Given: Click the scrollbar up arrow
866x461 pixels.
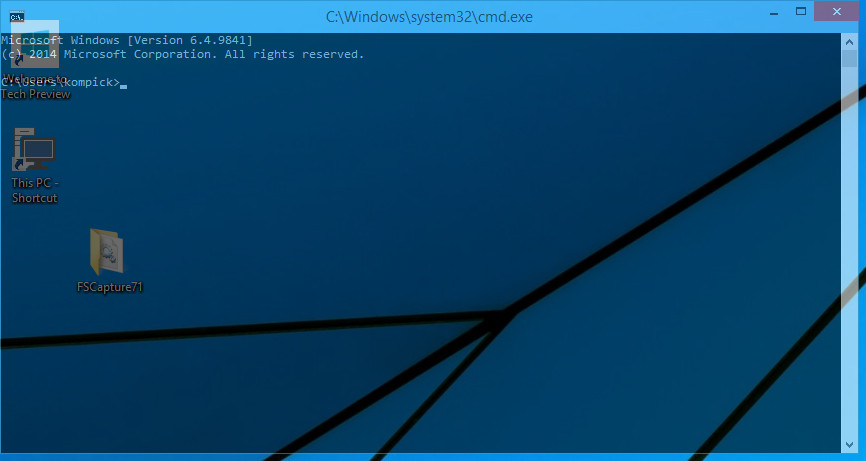Looking at the screenshot, I should tap(849, 42).
